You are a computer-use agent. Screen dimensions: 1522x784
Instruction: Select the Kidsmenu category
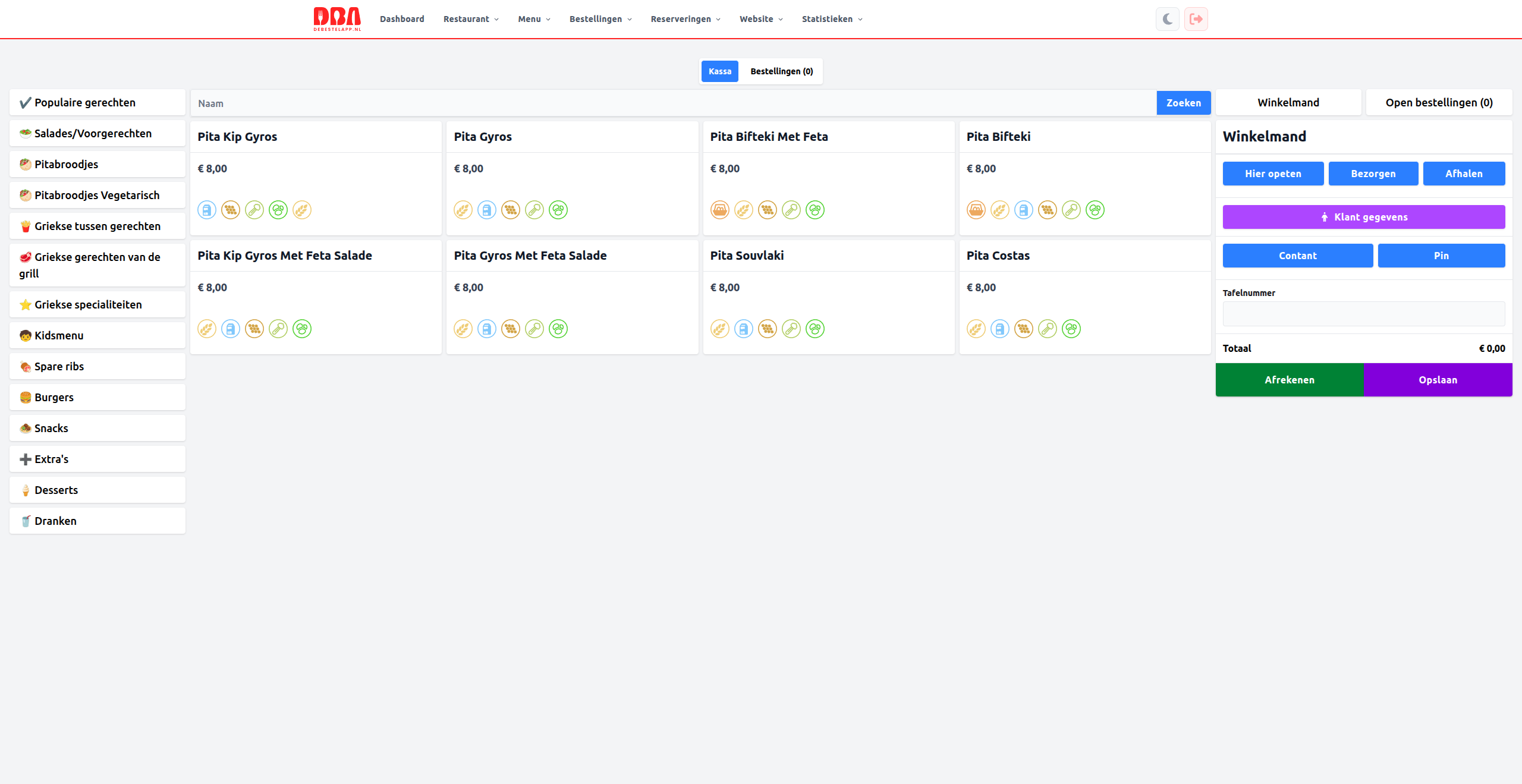click(x=98, y=336)
